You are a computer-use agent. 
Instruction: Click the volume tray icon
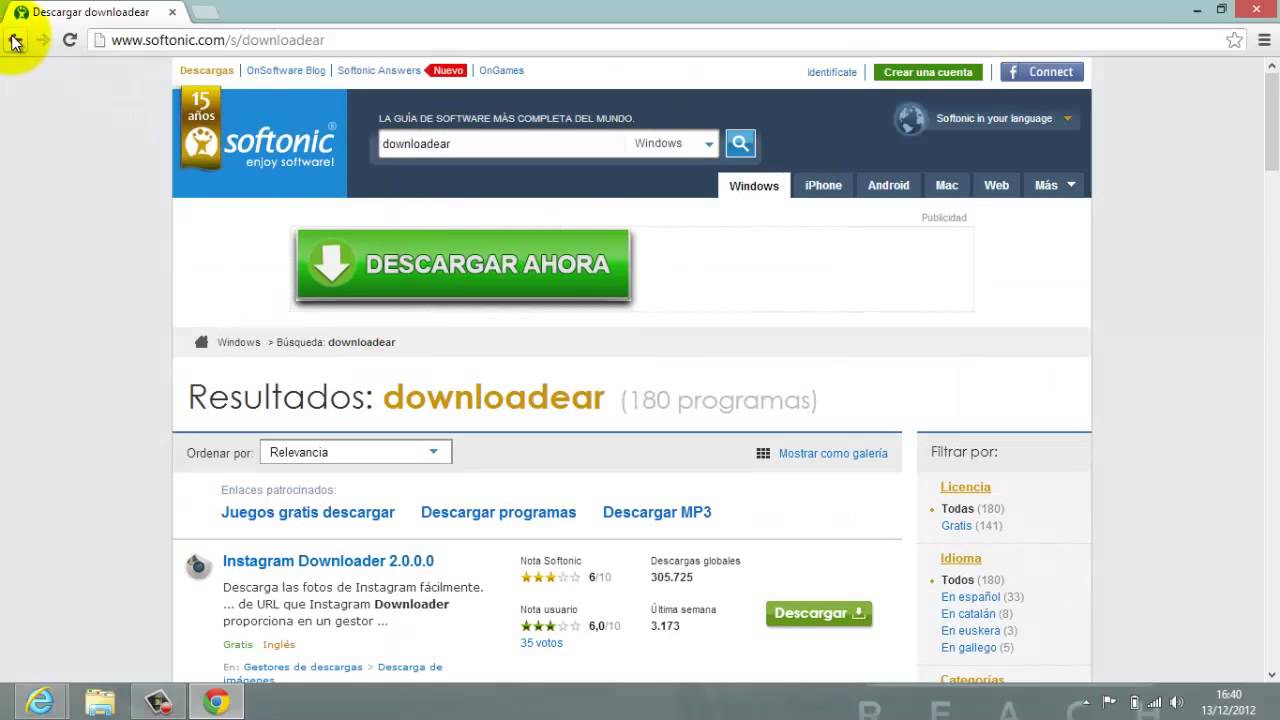click(1177, 702)
